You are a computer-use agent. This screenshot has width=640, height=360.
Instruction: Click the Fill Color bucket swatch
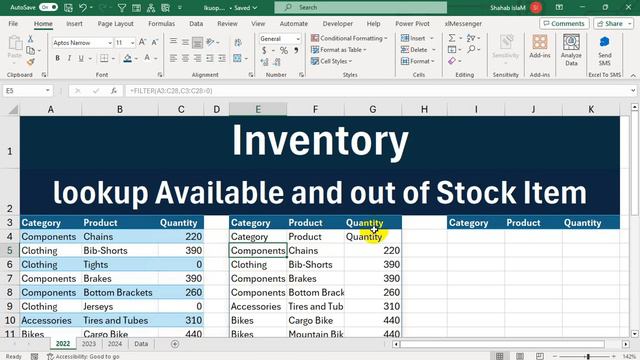127,58
